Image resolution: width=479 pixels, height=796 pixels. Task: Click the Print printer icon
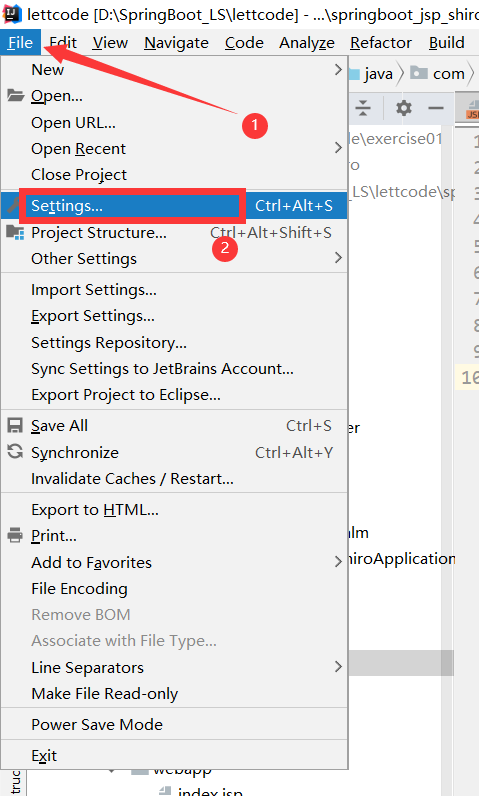[x=15, y=535]
